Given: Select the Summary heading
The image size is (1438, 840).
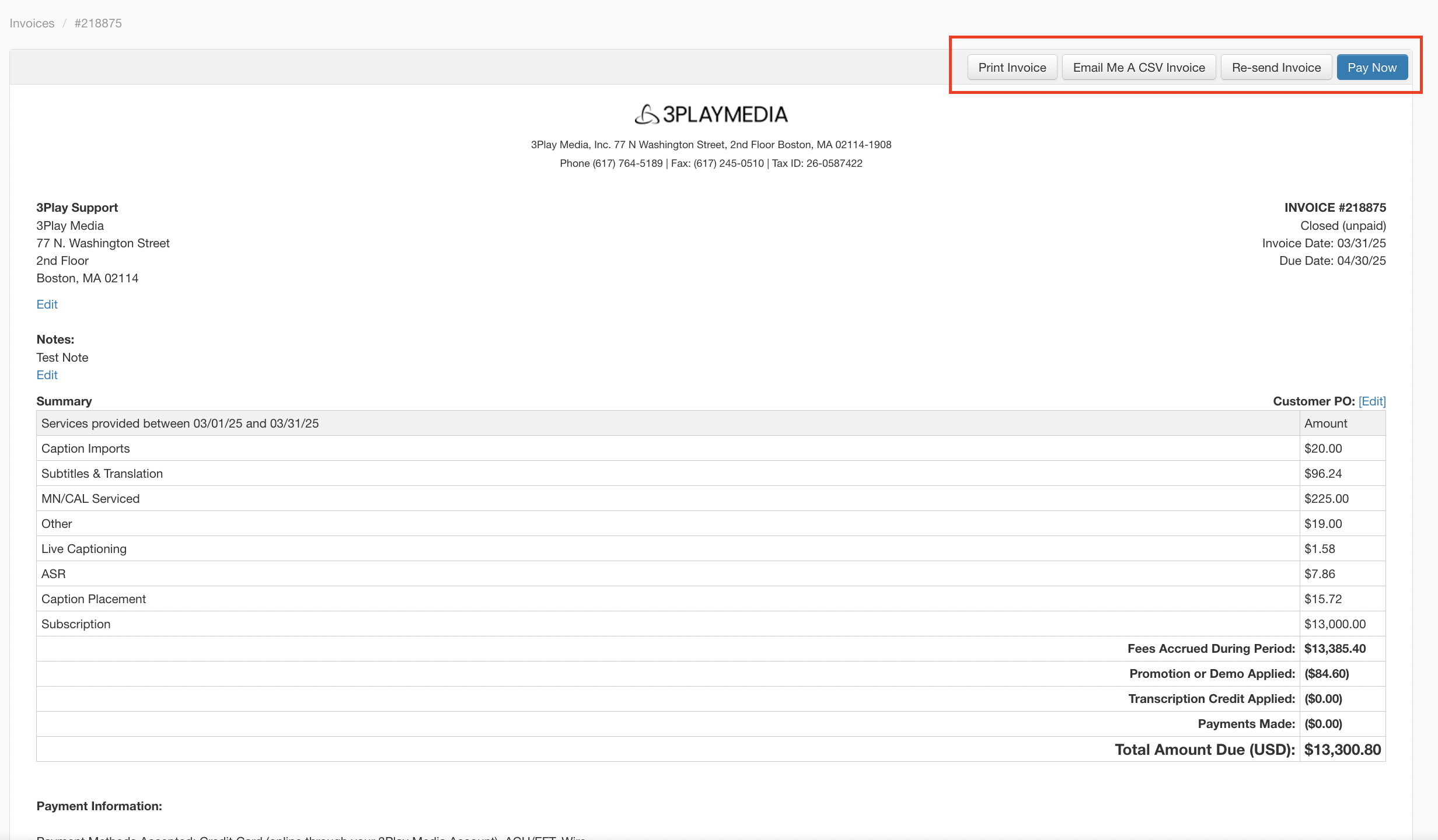Looking at the screenshot, I should coord(64,401).
